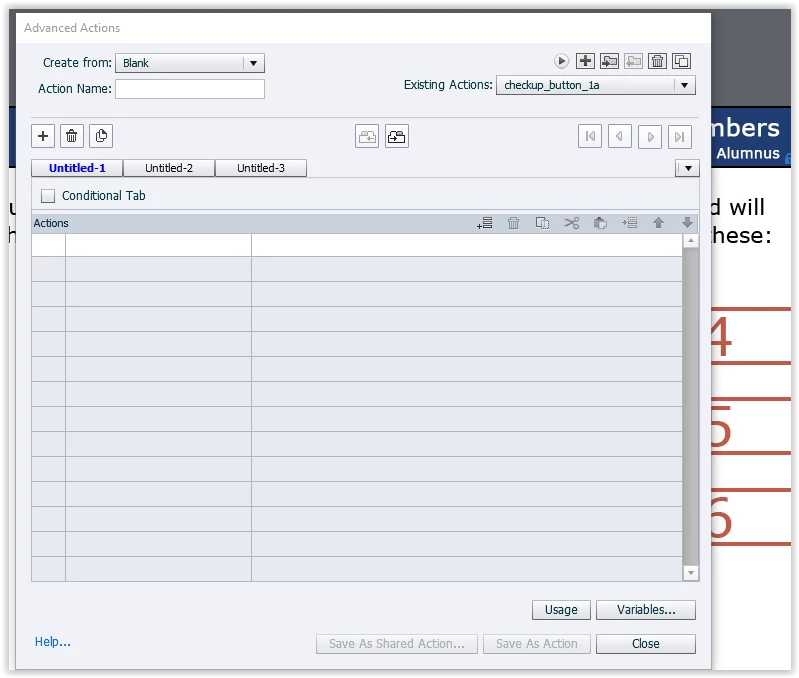Viewport: 799px width, 678px height.
Task: Jump to last decision tab
Action: point(679,137)
